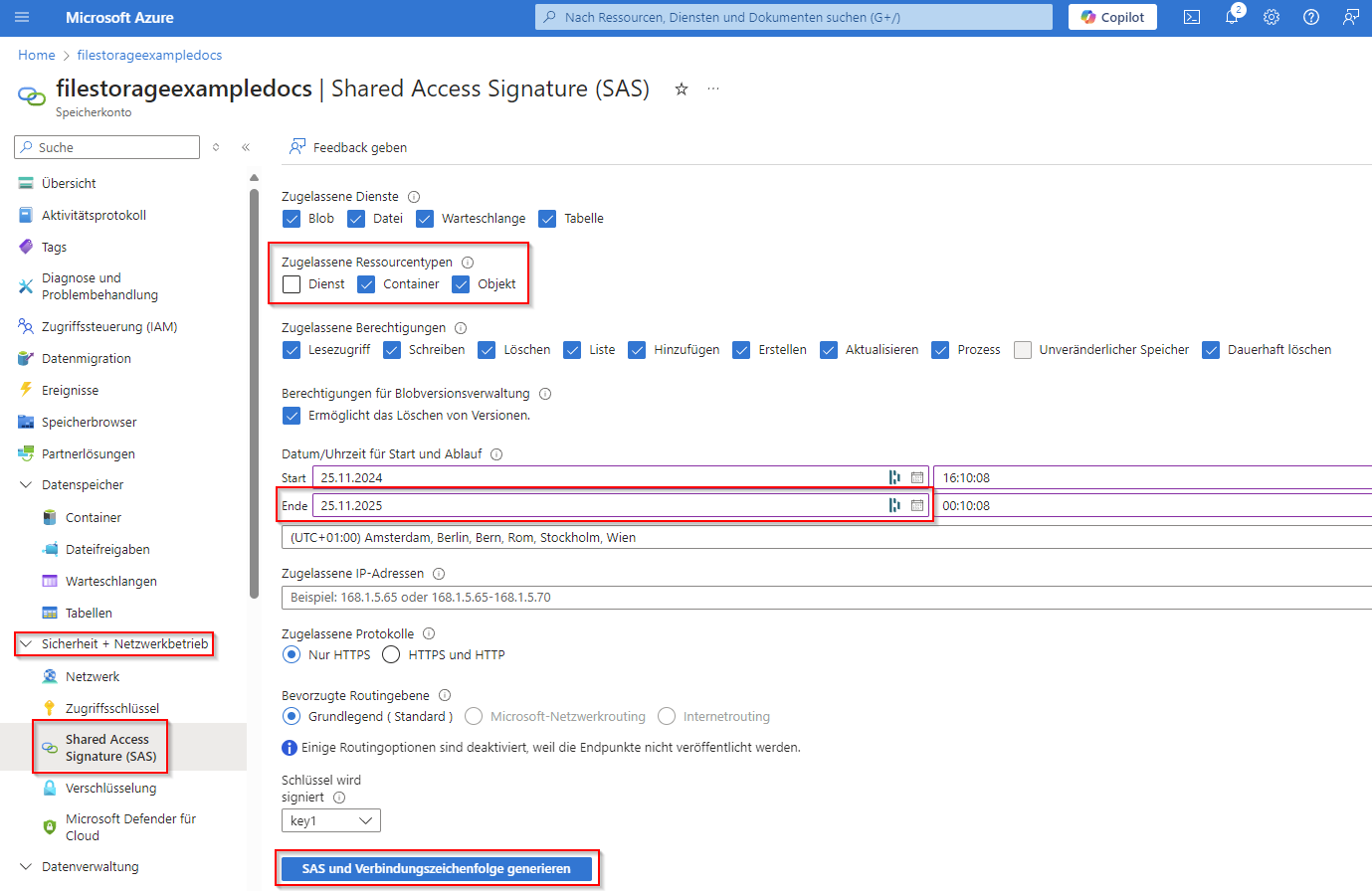Open the notifications bell icon

point(1232,17)
